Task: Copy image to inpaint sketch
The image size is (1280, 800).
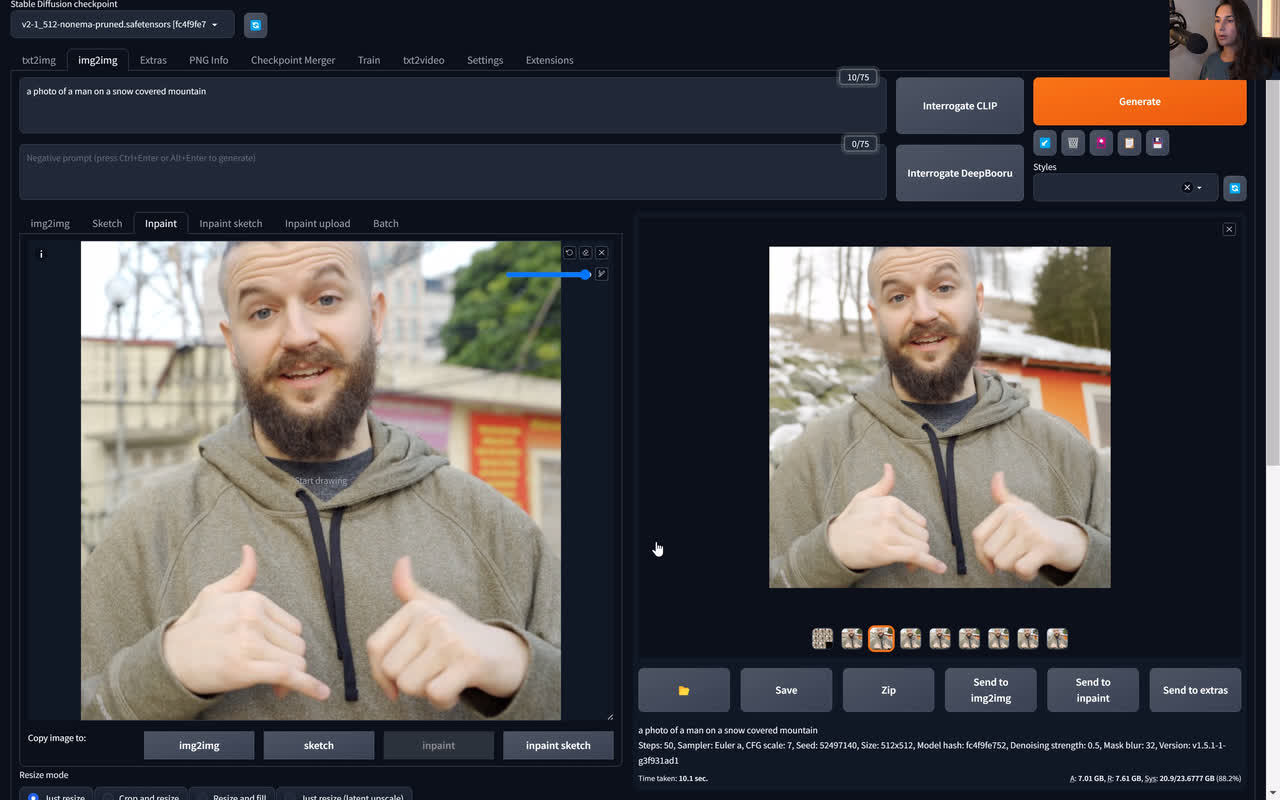Action: (558, 745)
